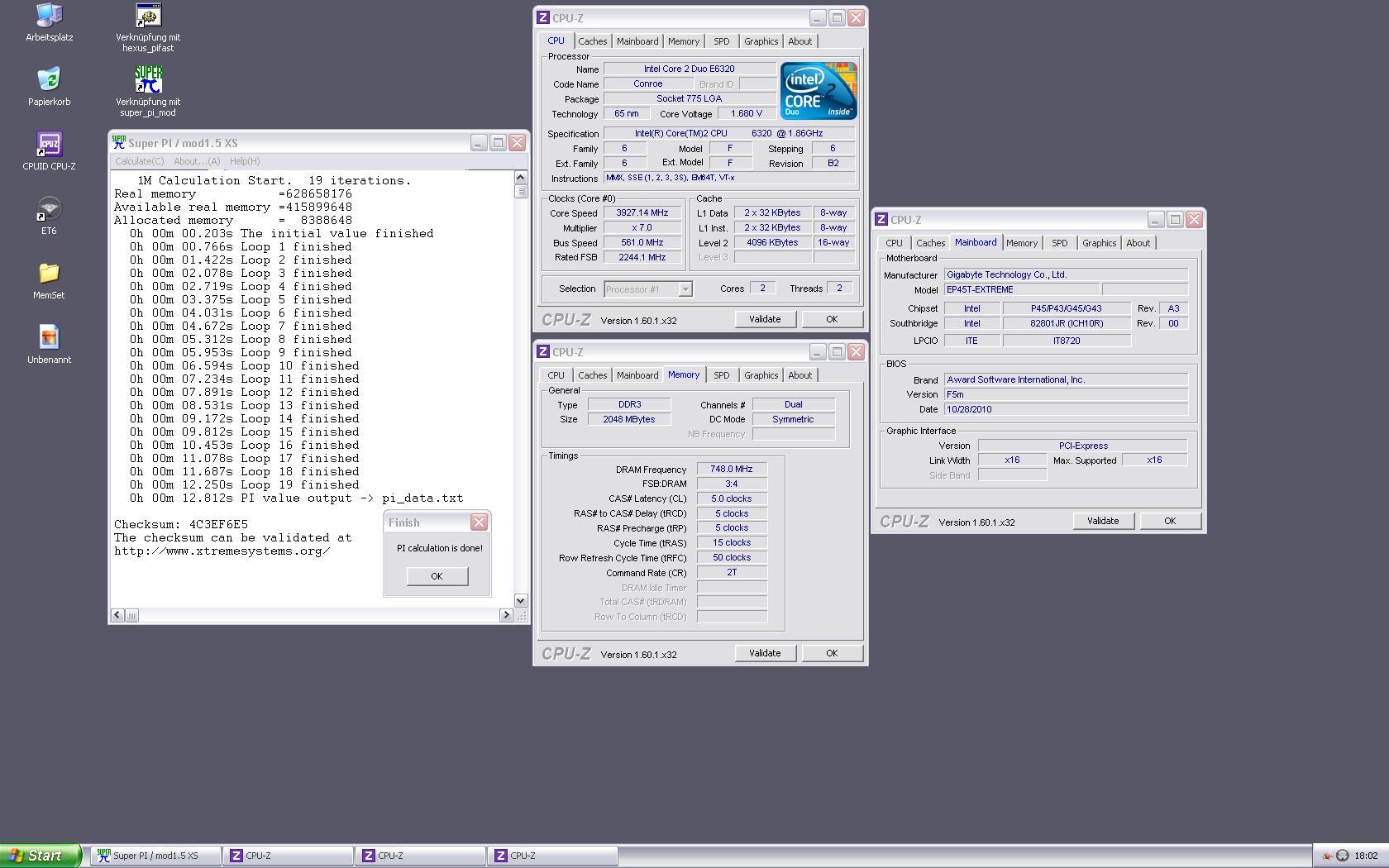Image resolution: width=1389 pixels, height=868 pixels.
Task: Select the Unbenannt image file icon
Action: coord(49,337)
